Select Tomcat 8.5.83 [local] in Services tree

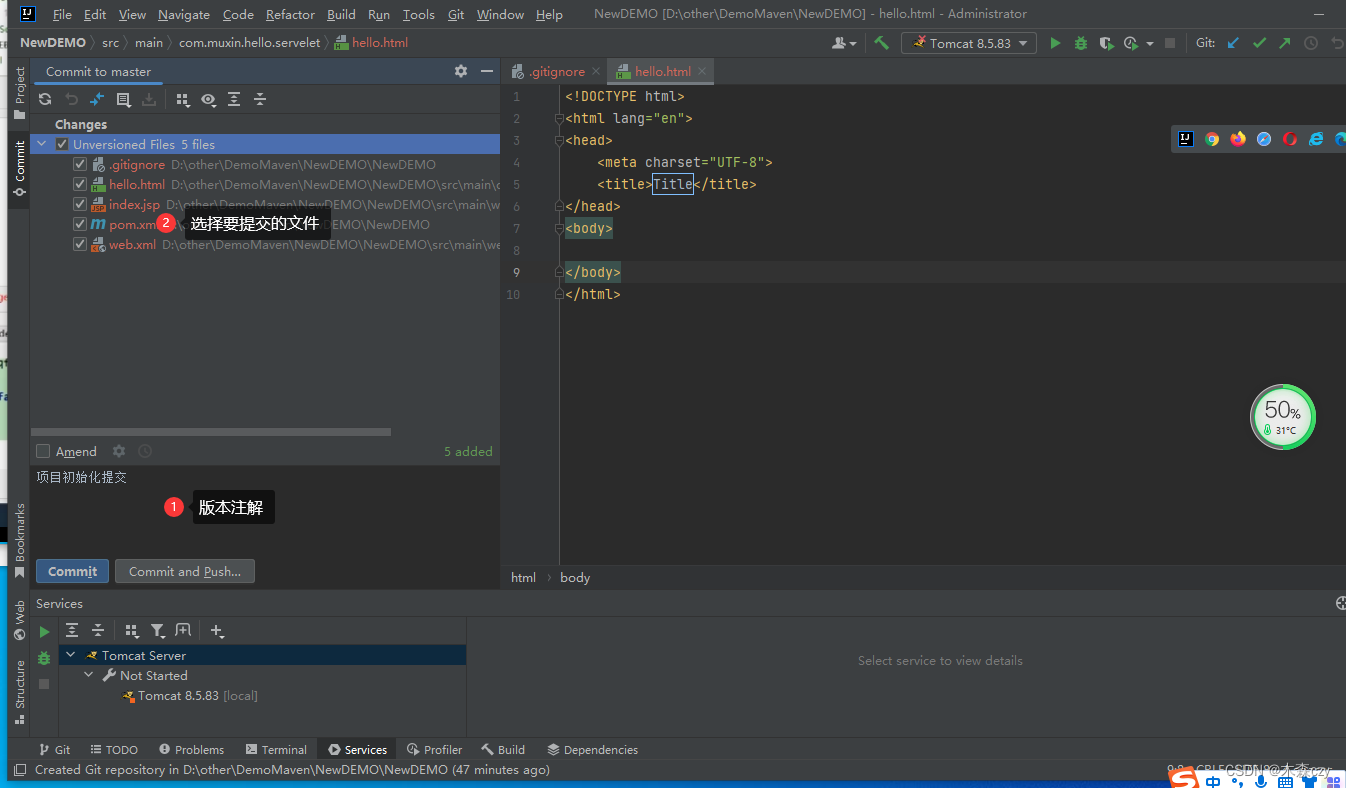coord(189,695)
